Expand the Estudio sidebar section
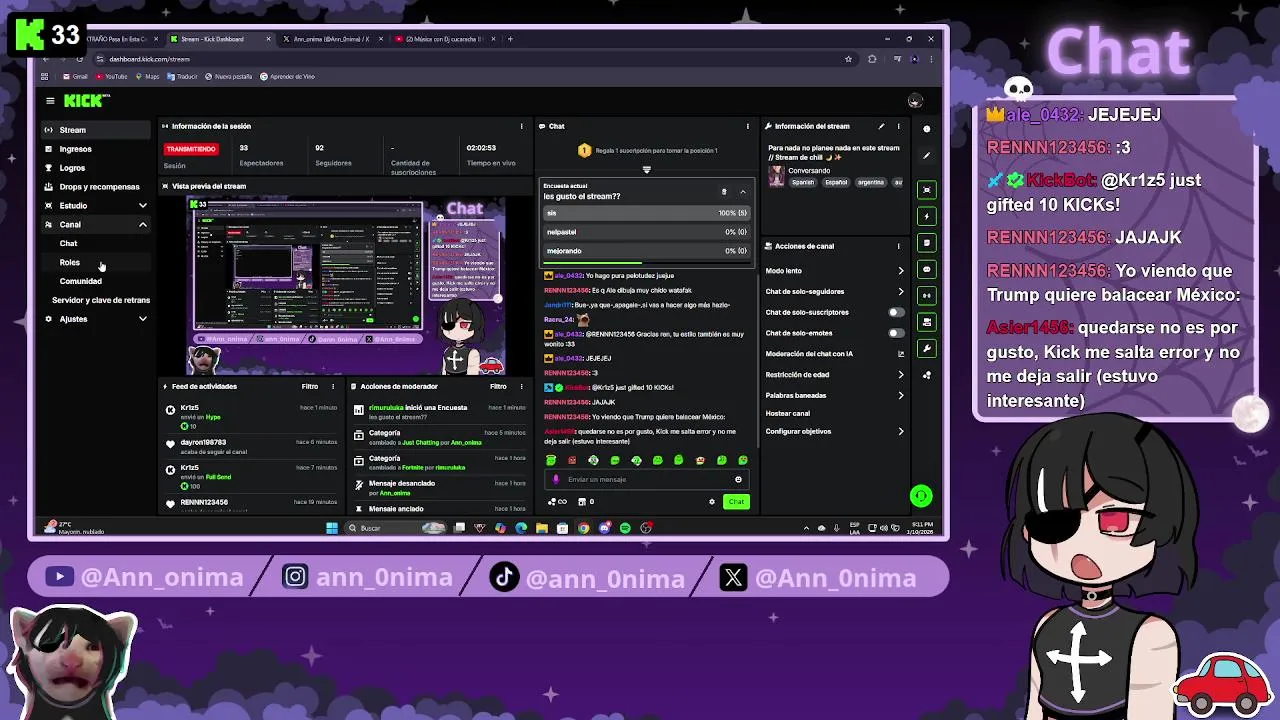Image resolution: width=1280 pixels, height=720 pixels. tap(142, 206)
